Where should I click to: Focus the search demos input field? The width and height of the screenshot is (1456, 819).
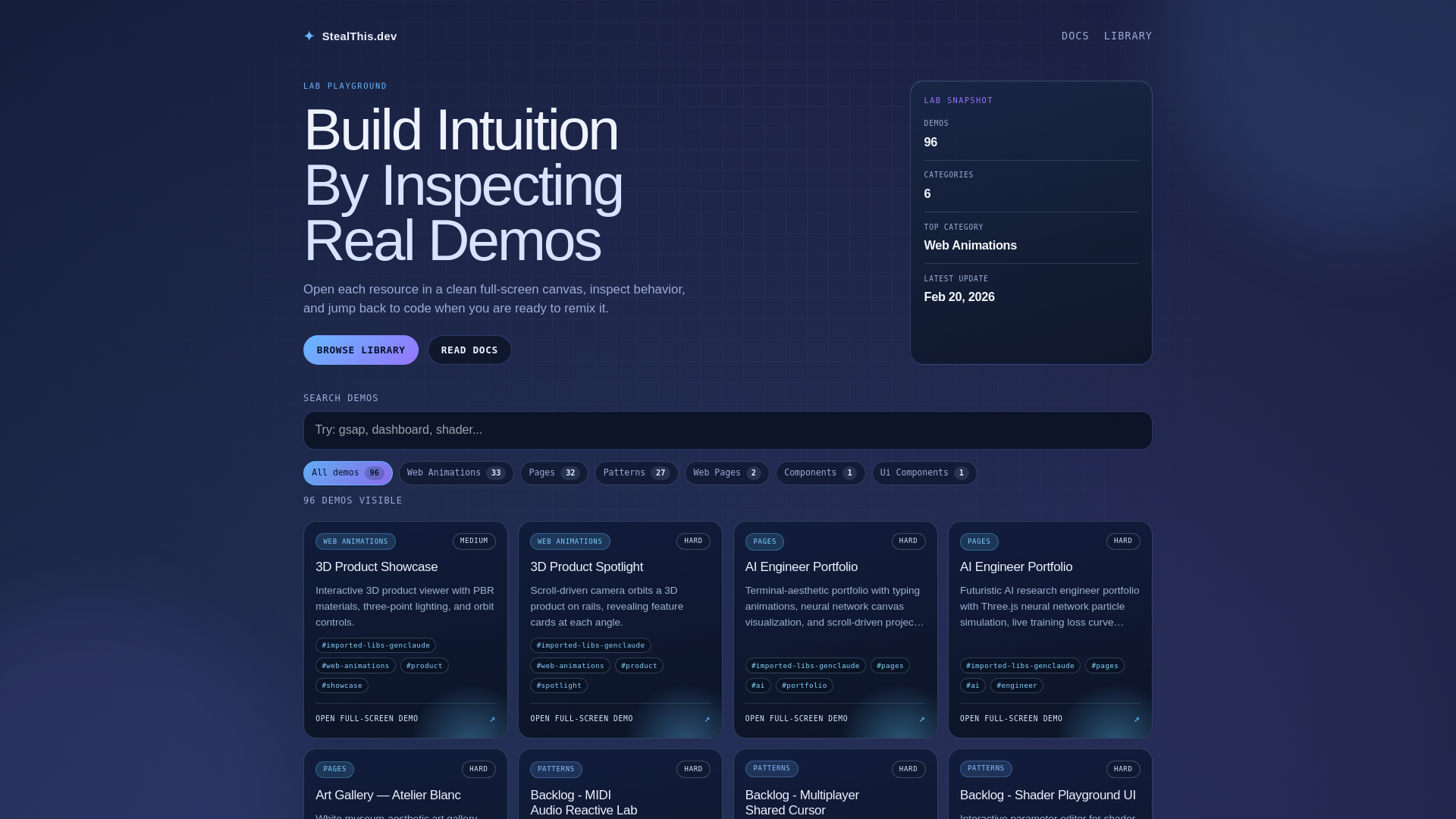(x=728, y=430)
